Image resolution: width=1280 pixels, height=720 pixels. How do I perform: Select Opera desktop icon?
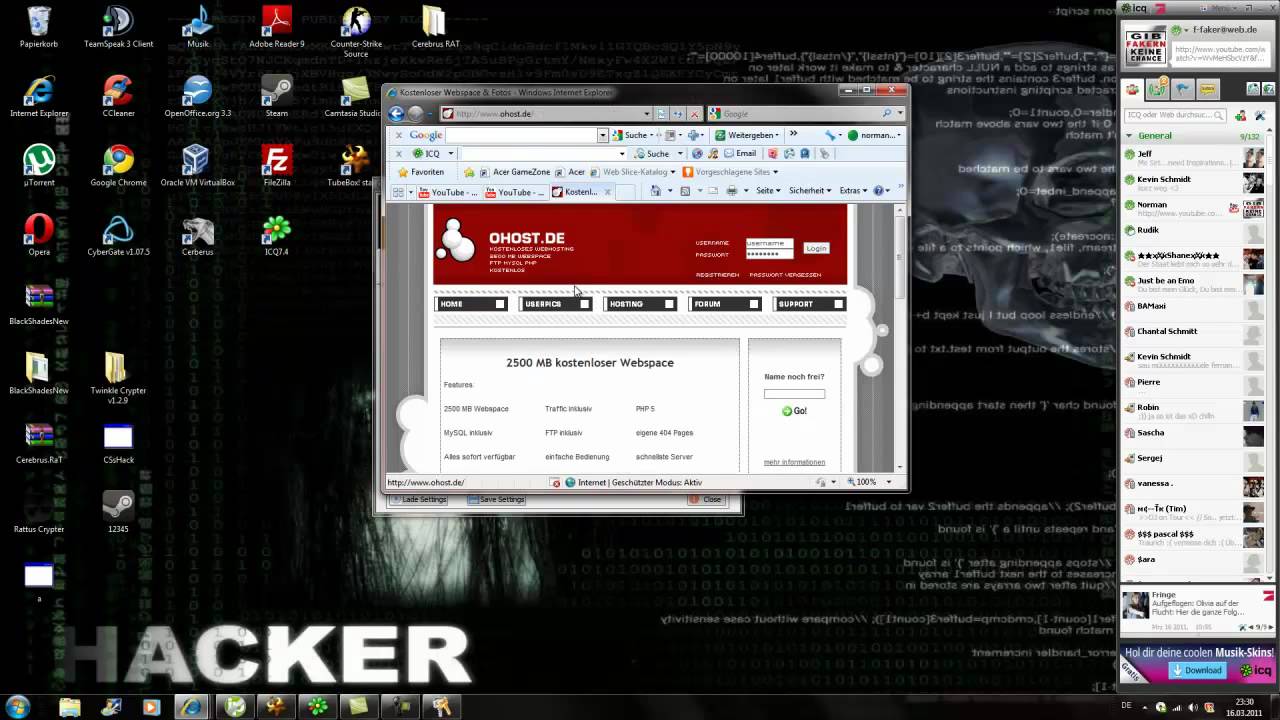click(39, 235)
